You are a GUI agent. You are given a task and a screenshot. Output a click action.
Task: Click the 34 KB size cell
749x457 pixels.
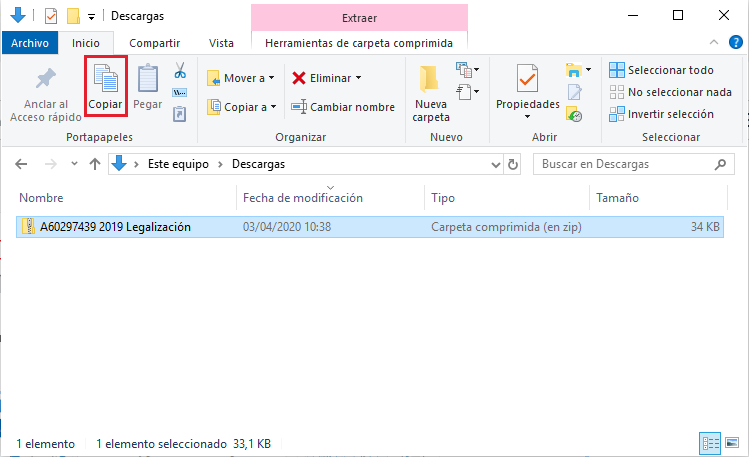tap(705, 227)
